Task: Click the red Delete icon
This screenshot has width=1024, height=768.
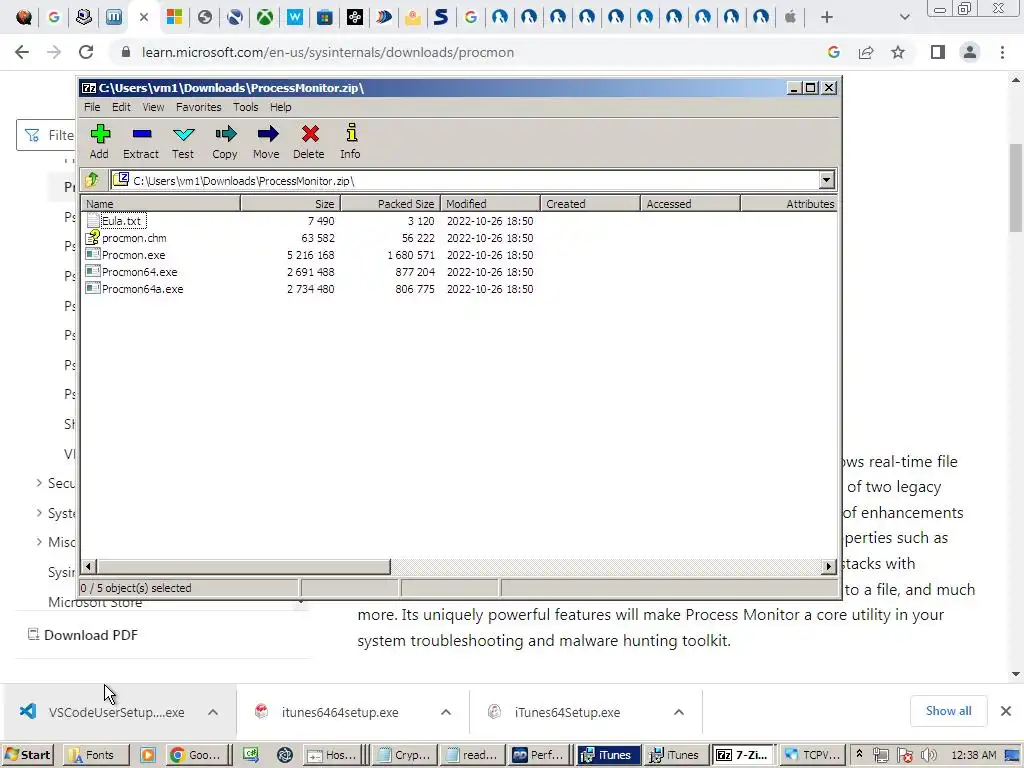Action: pos(309,141)
